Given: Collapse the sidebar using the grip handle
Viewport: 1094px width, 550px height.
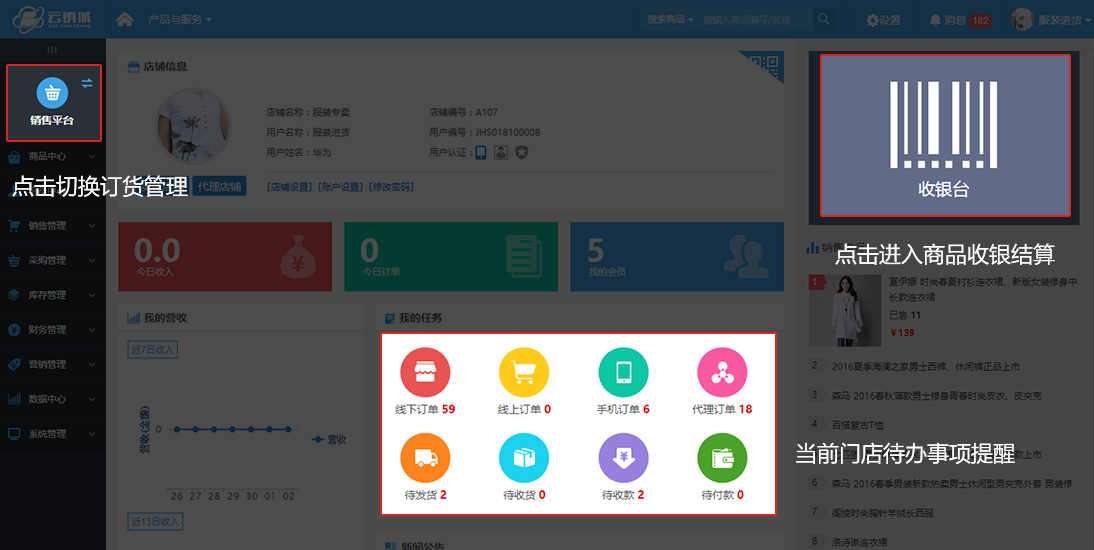Looking at the screenshot, I should 52,50.
